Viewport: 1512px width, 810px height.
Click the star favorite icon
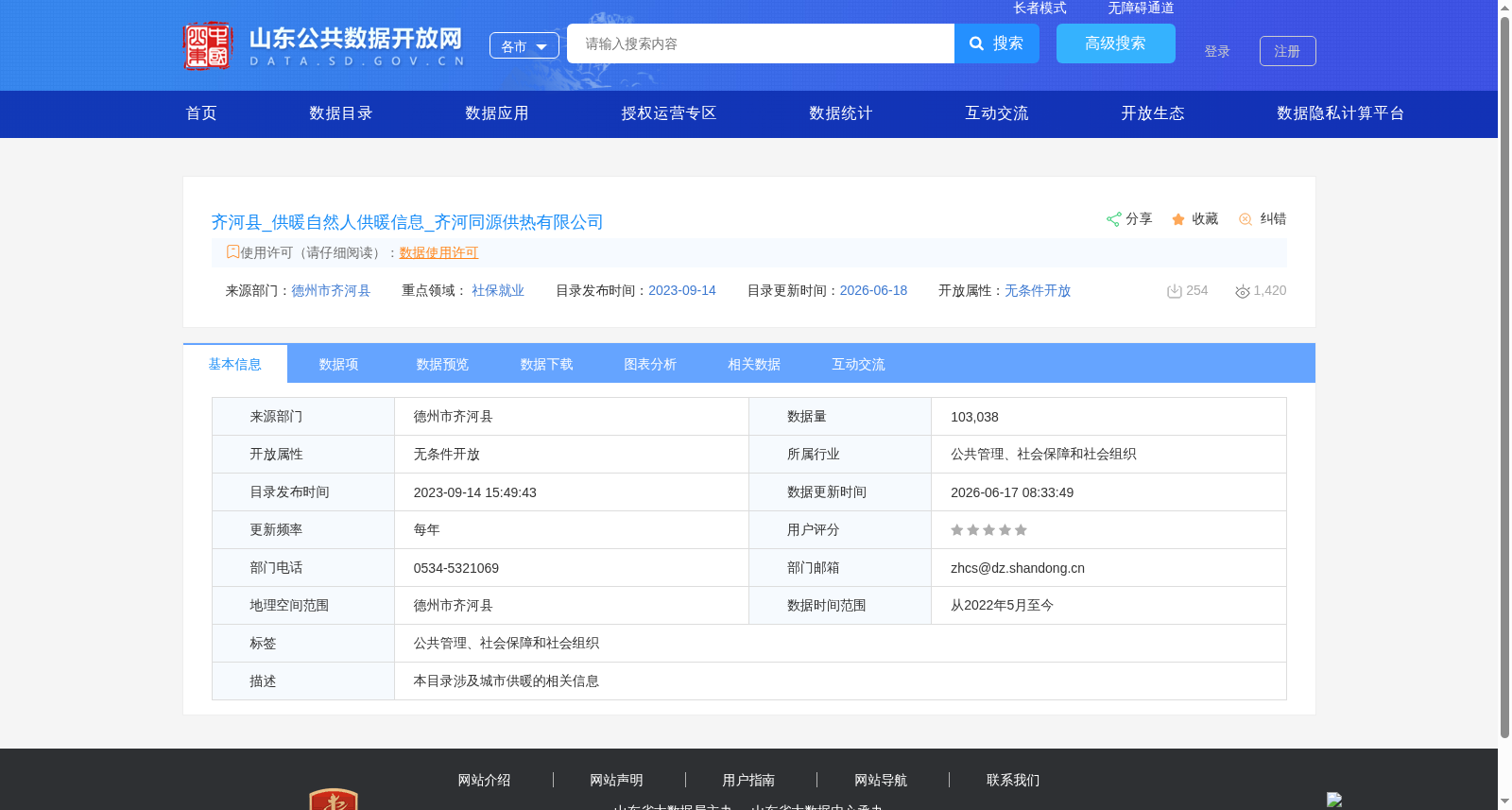[x=1178, y=219]
